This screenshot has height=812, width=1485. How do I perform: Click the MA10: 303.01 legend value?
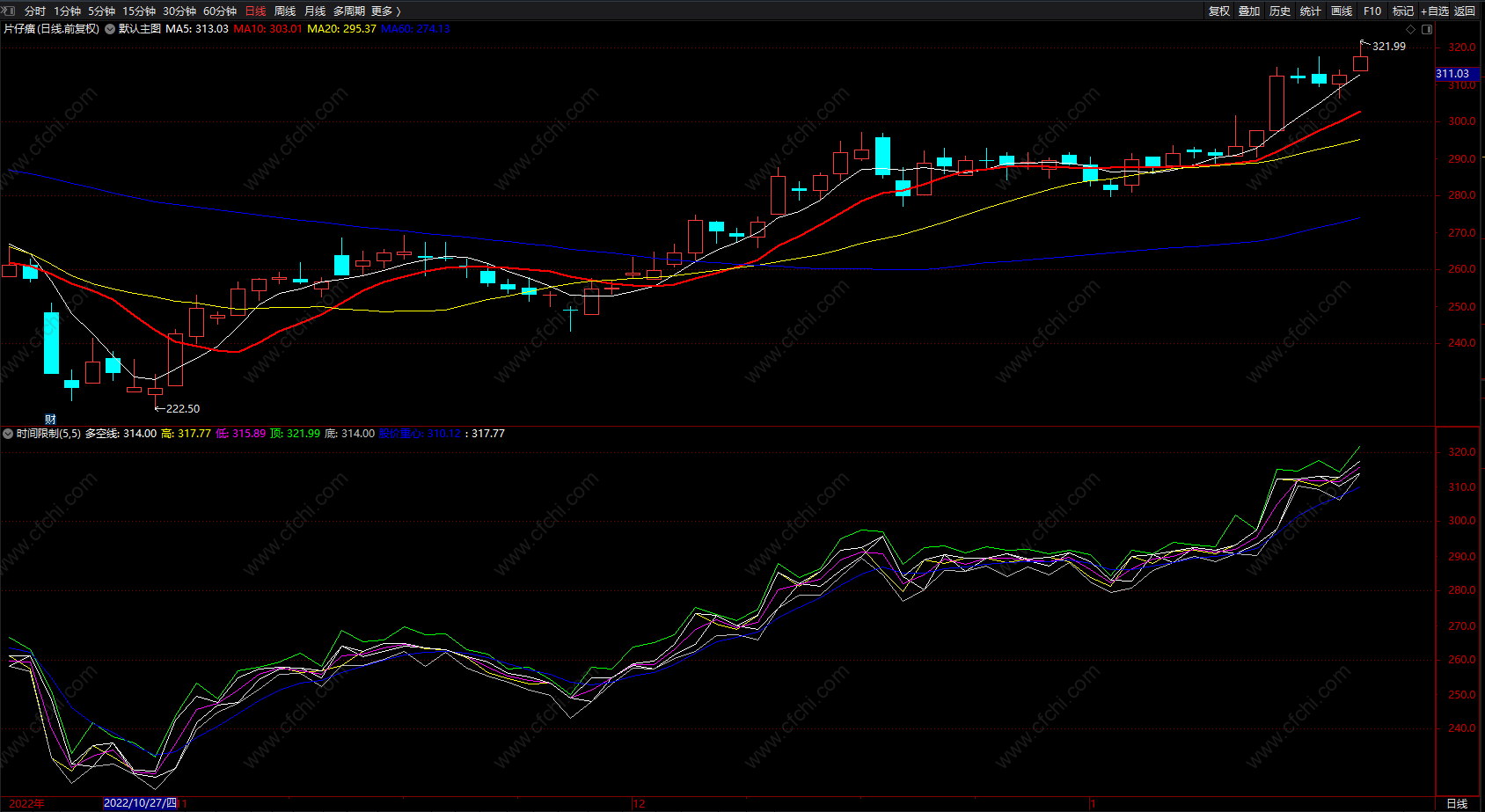pos(267,29)
